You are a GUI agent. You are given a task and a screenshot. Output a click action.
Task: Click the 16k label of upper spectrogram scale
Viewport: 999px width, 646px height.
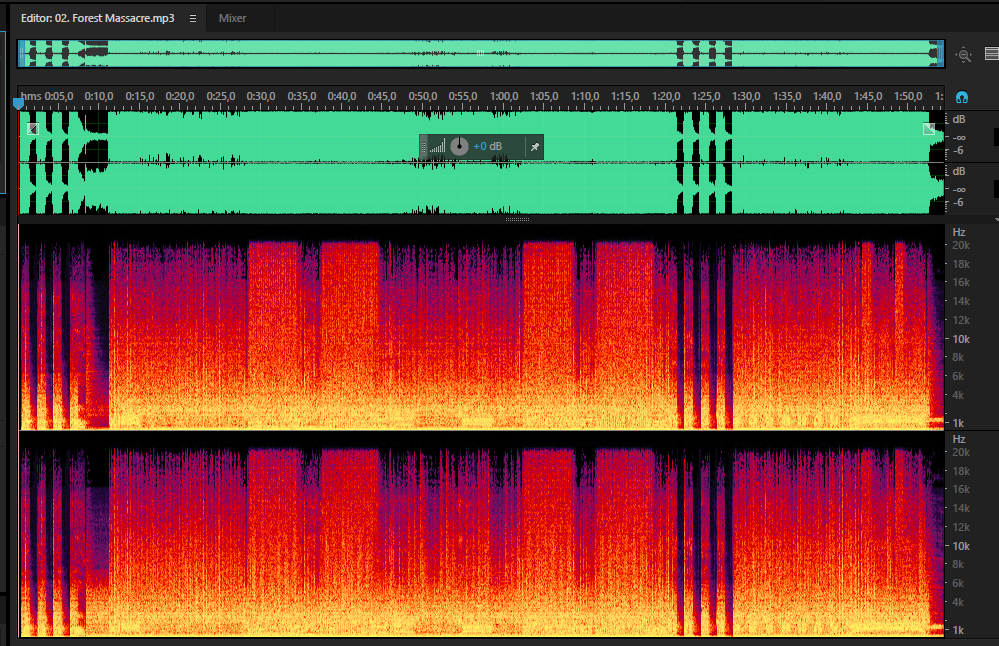(x=961, y=282)
